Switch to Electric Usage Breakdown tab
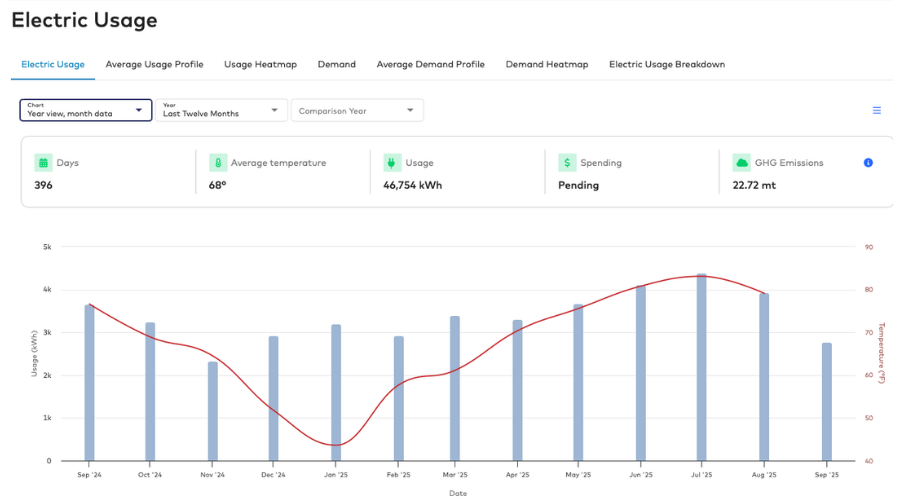The height and width of the screenshot is (500, 900). (x=666, y=64)
